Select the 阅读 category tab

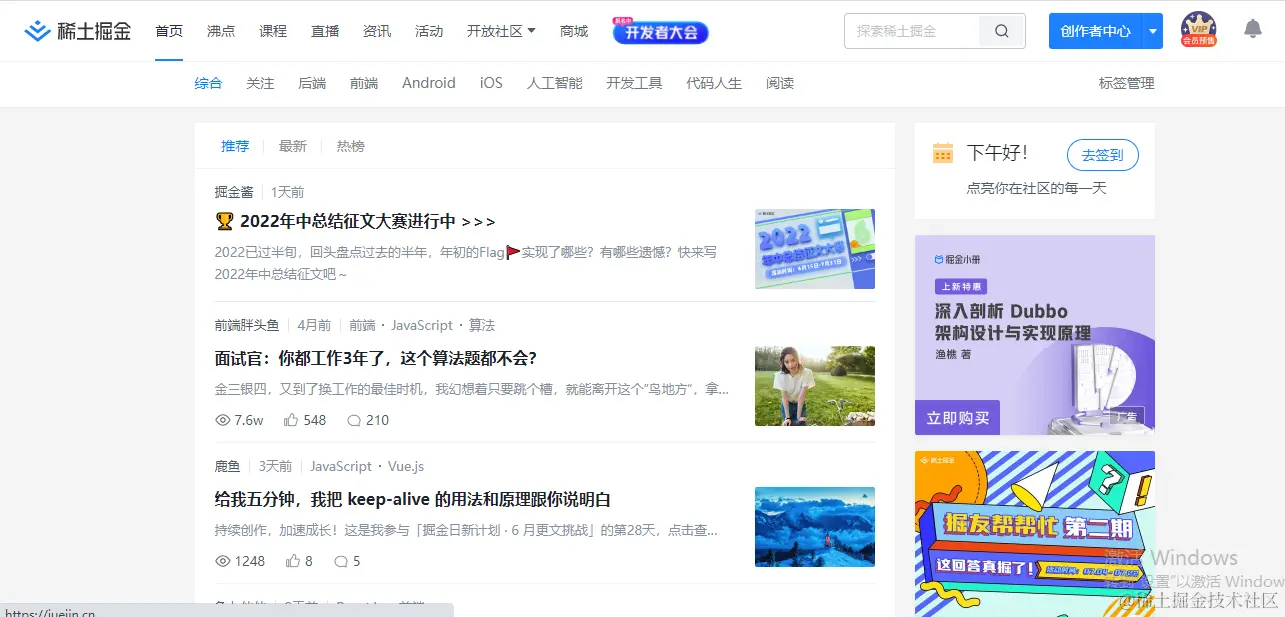click(x=780, y=83)
